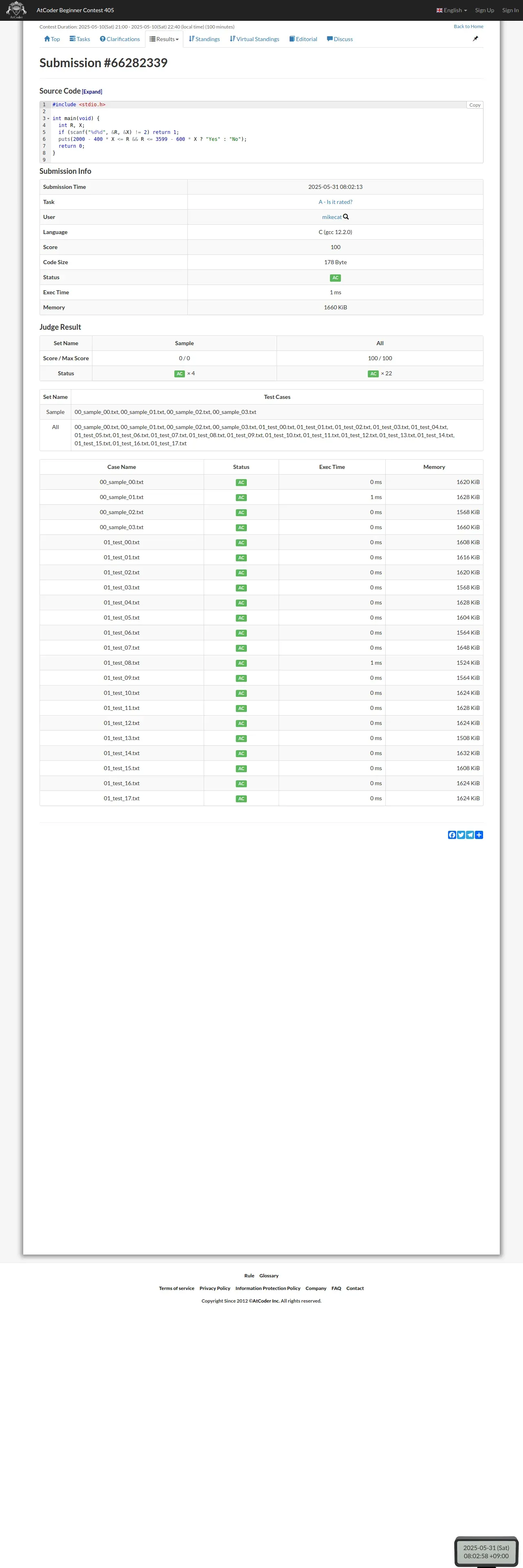Click the AC status for 01_test_13.txt
The image size is (523, 1568).
pyautogui.click(x=241, y=738)
